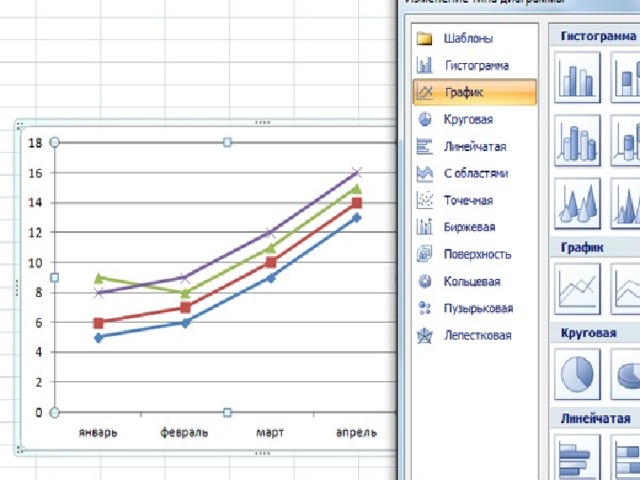Select the Шаблоны folder category

coord(466,39)
